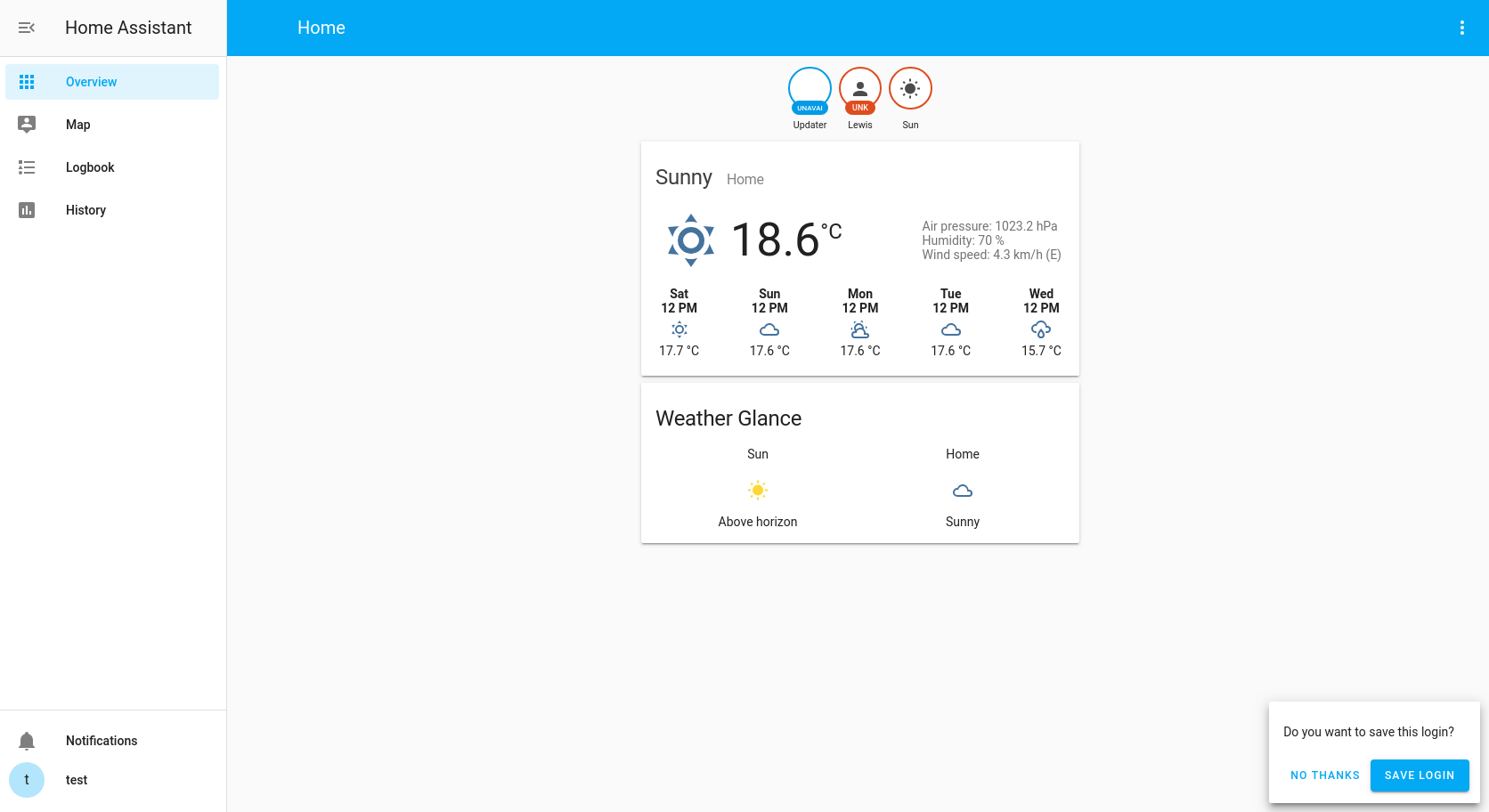The image size is (1489, 812).
Task: Open the overflow menu in the top bar
Action: 1461,28
